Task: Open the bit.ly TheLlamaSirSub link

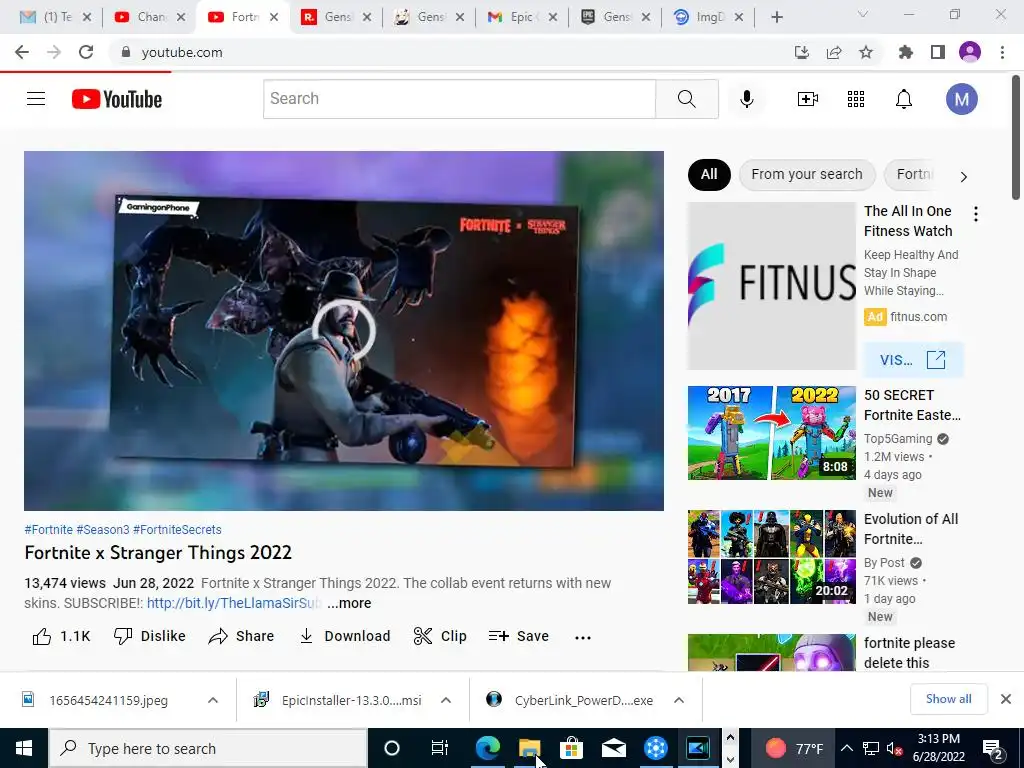Action: [234, 603]
